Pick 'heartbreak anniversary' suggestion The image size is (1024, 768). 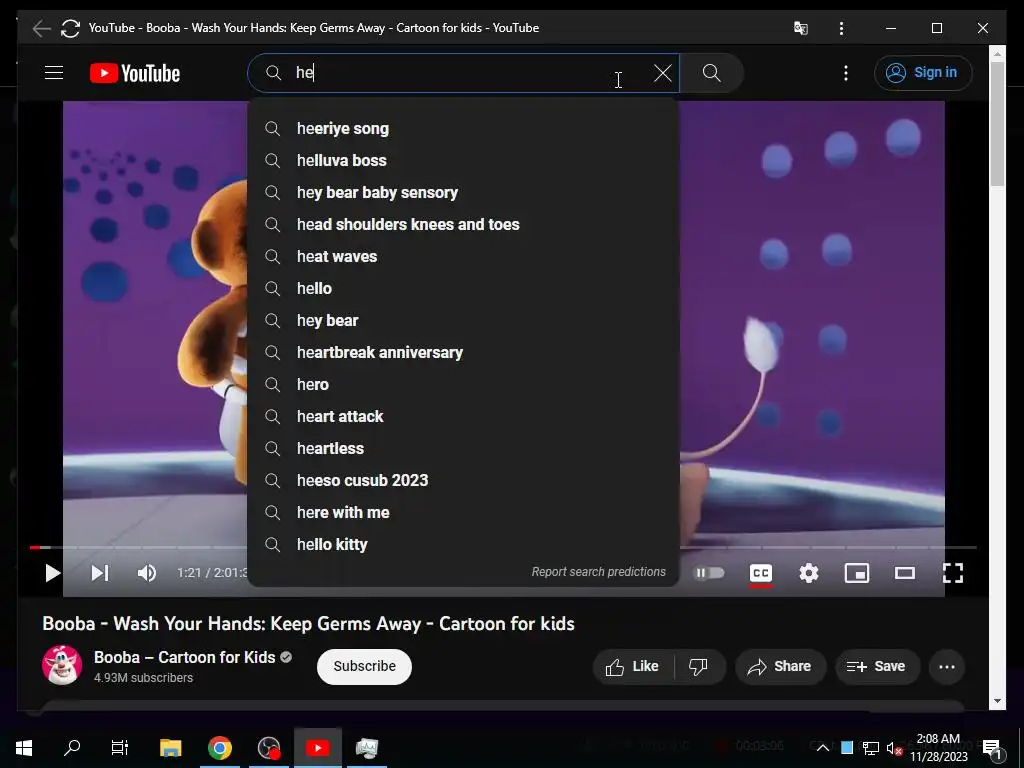point(463,353)
